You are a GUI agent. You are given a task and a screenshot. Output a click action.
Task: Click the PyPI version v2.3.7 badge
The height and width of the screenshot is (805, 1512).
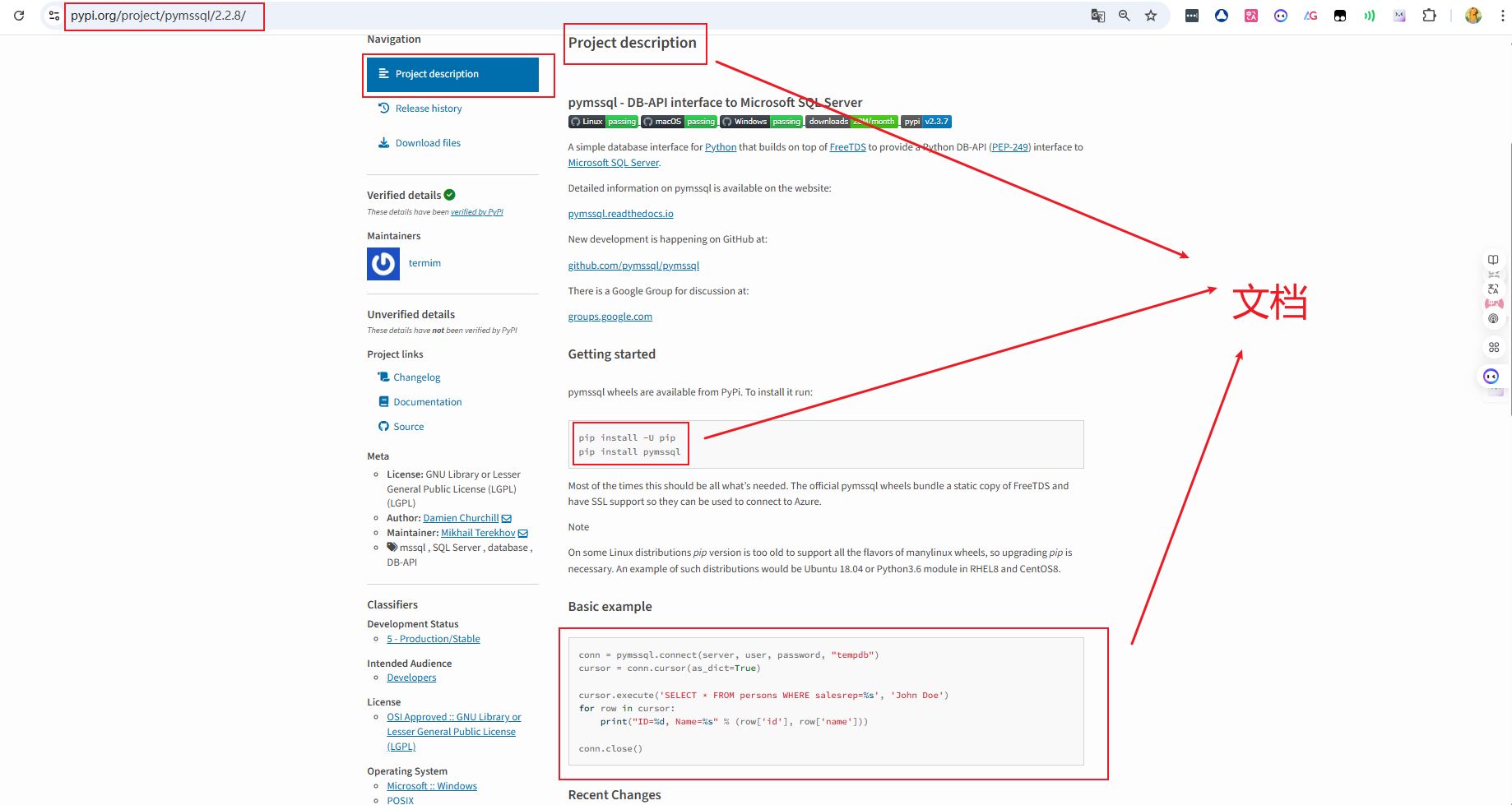925,122
